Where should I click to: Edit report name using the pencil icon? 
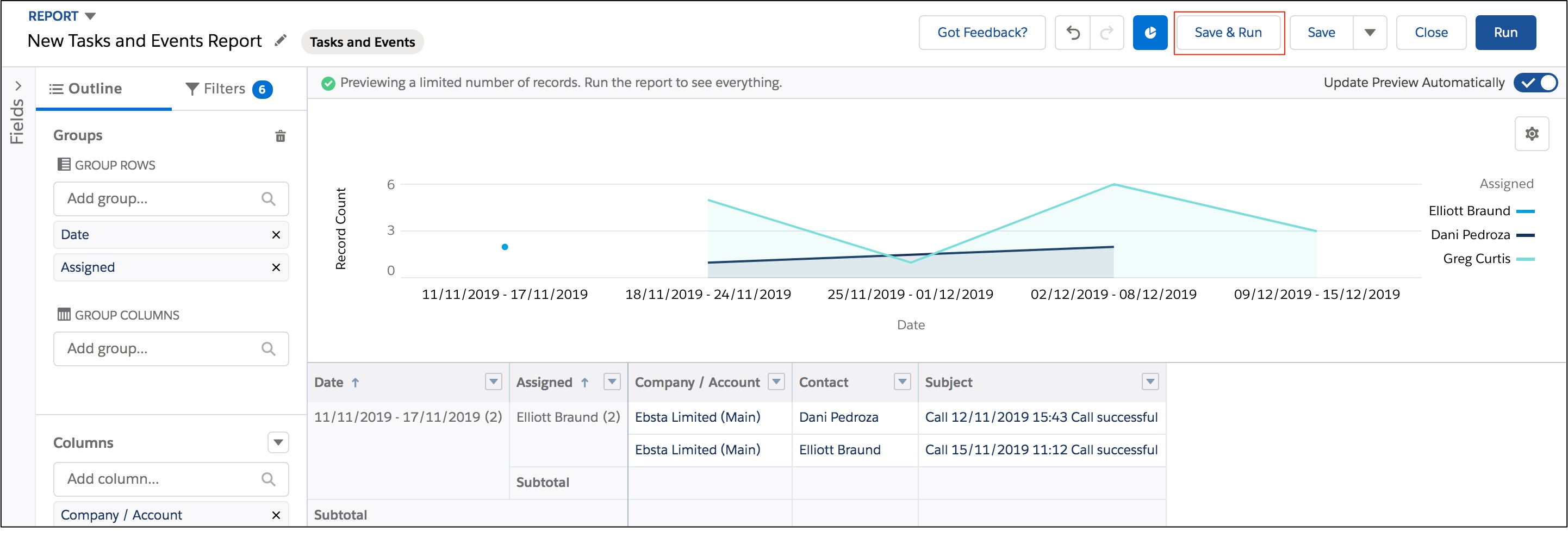point(281,40)
